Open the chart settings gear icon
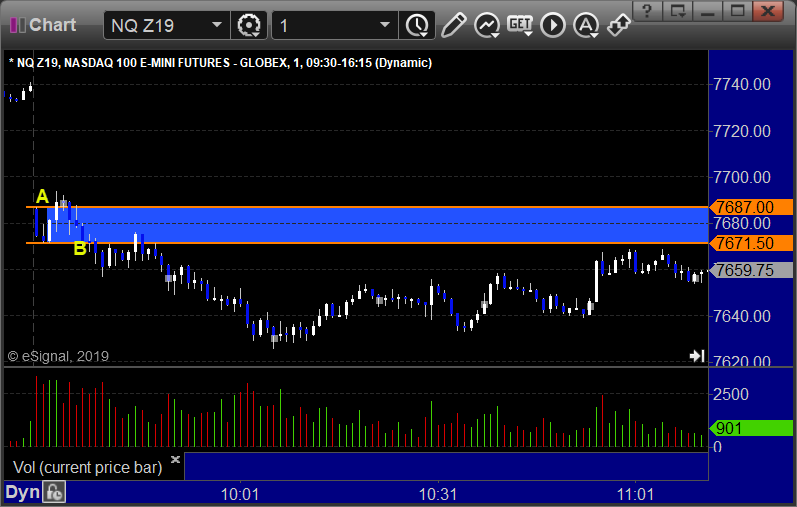This screenshot has width=797, height=507. click(249, 25)
